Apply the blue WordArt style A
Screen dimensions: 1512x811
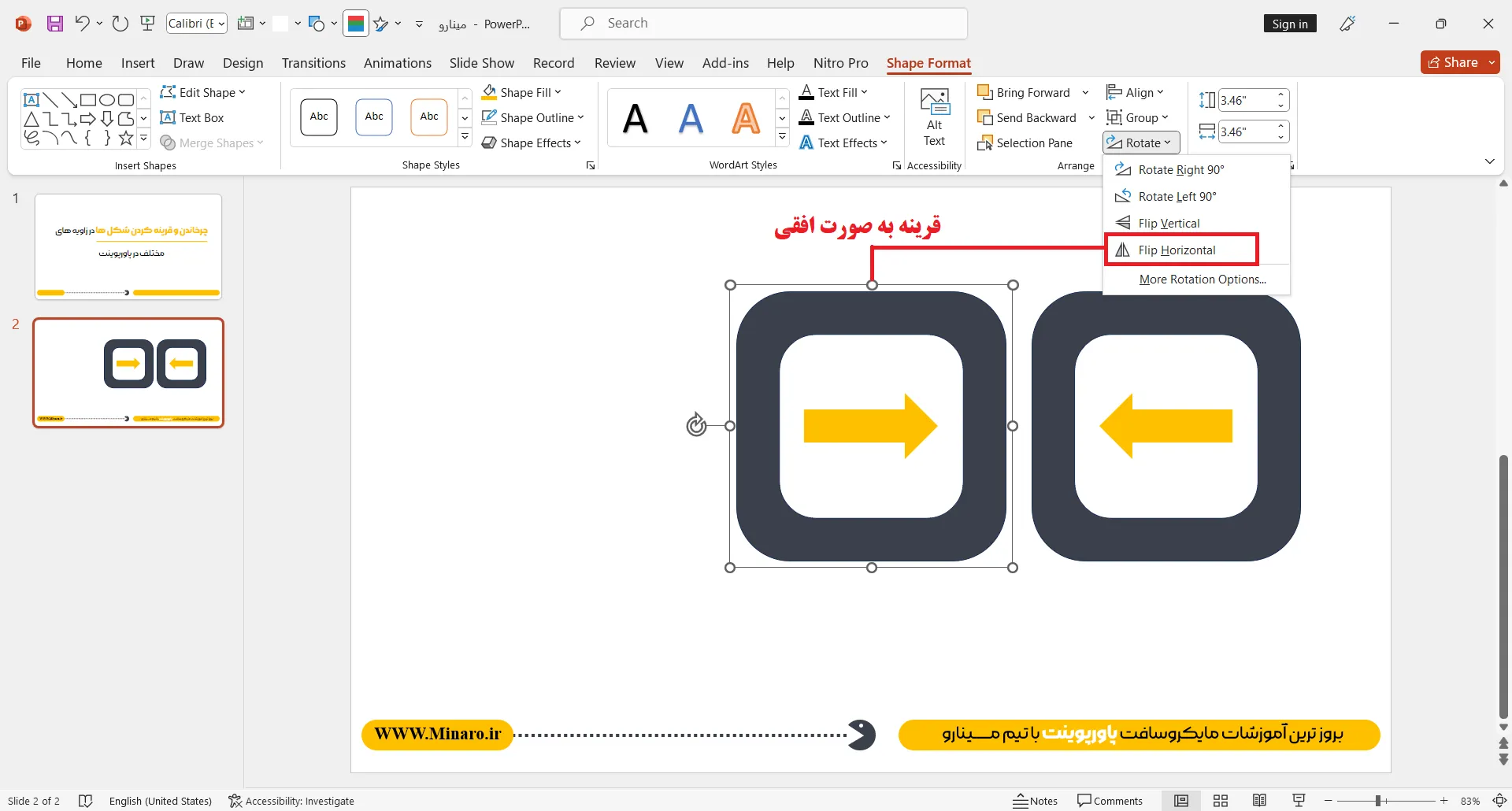pyautogui.click(x=691, y=118)
